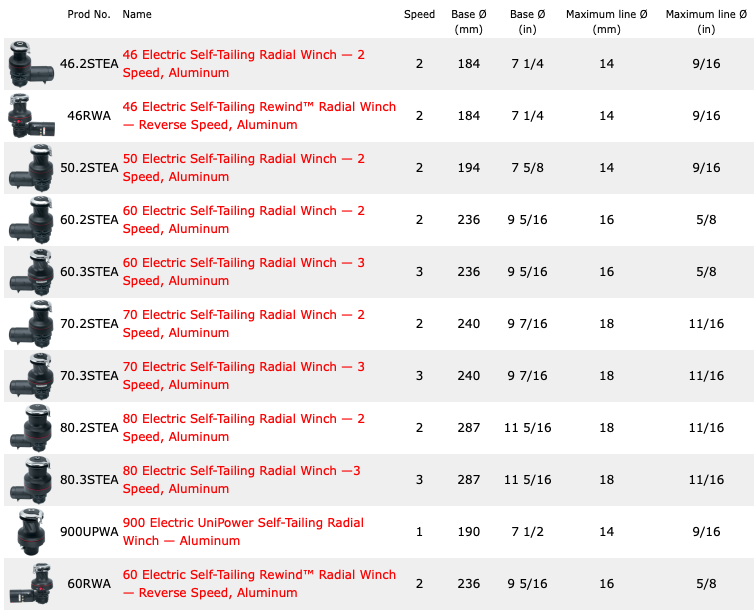Click the 80.2STEA winch thumbnail

[31, 427]
